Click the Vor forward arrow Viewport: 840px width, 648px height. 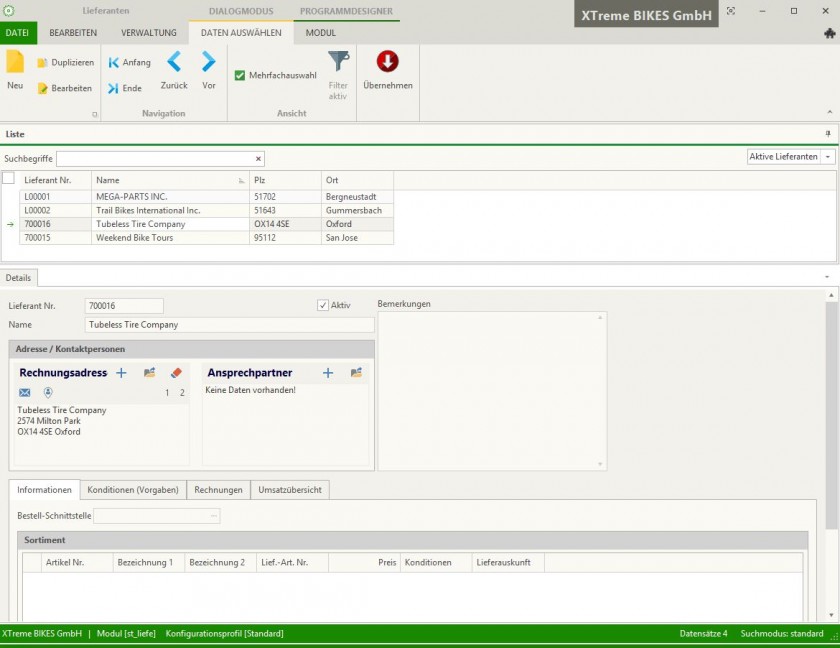coord(208,63)
